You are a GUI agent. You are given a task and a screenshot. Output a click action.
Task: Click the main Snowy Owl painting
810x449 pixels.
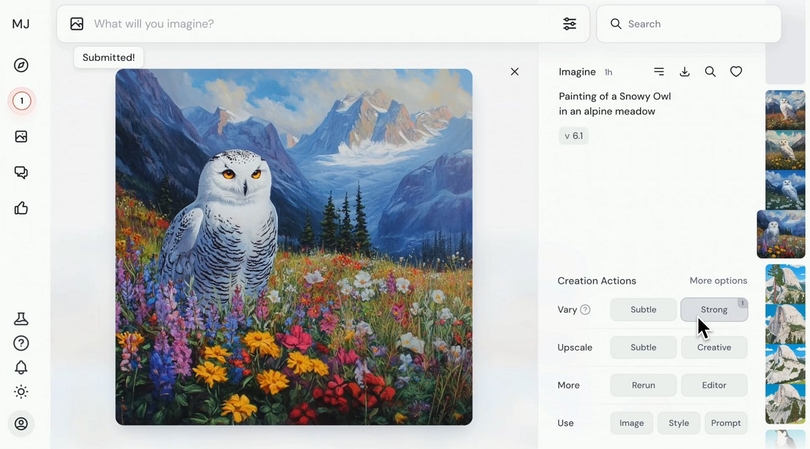(x=294, y=247)
